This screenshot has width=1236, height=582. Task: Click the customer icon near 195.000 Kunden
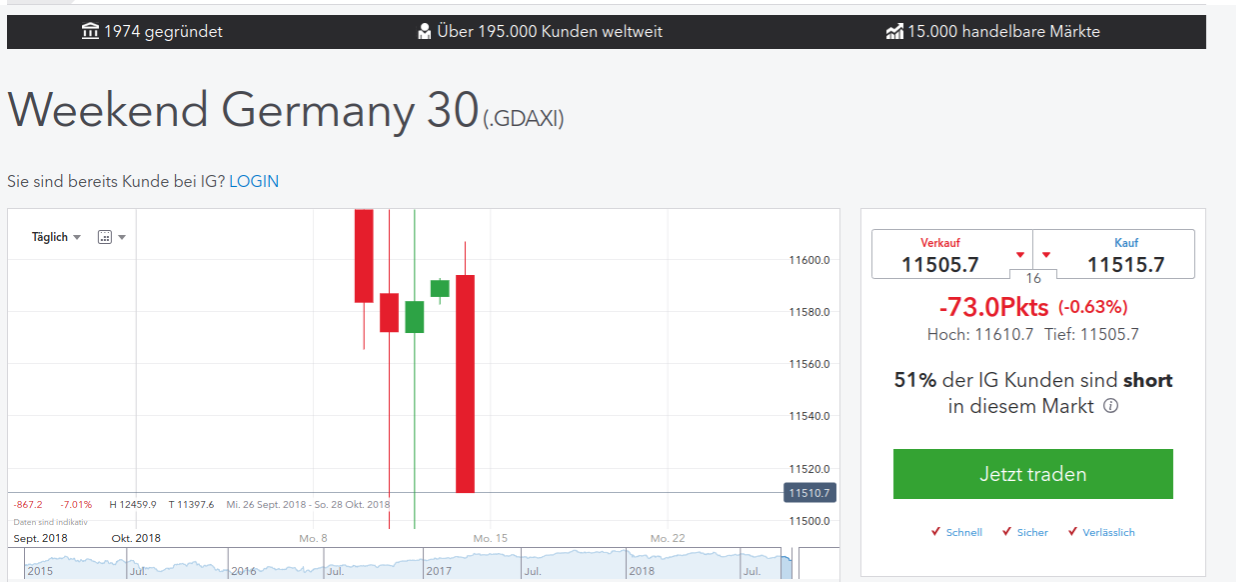tap(425, 31)
